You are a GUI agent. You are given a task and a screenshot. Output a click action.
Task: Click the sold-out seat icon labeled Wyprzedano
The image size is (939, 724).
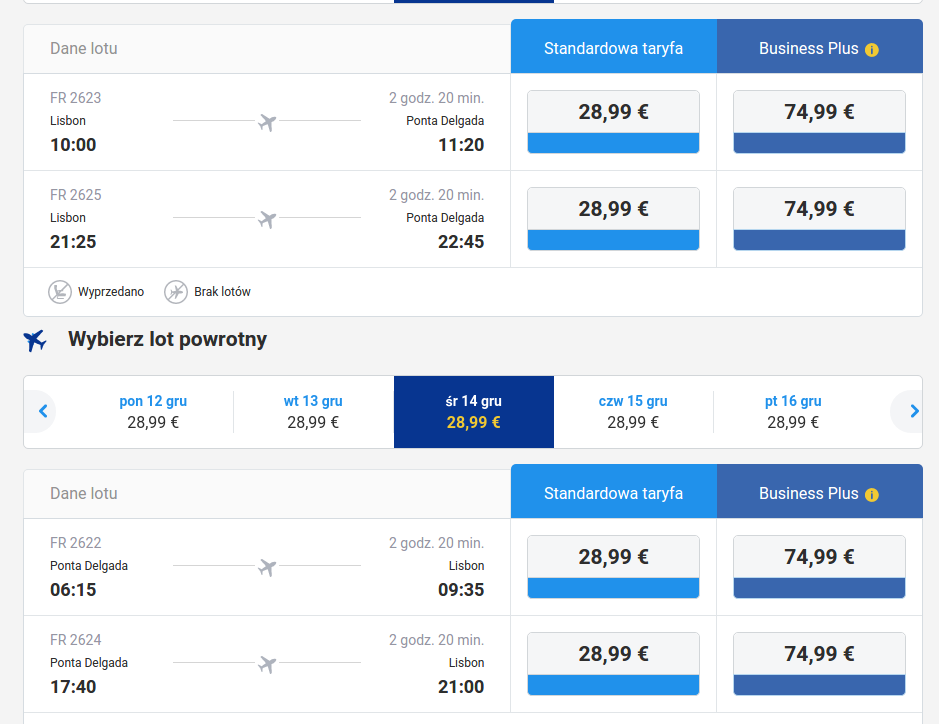click(x=60, y=292)
